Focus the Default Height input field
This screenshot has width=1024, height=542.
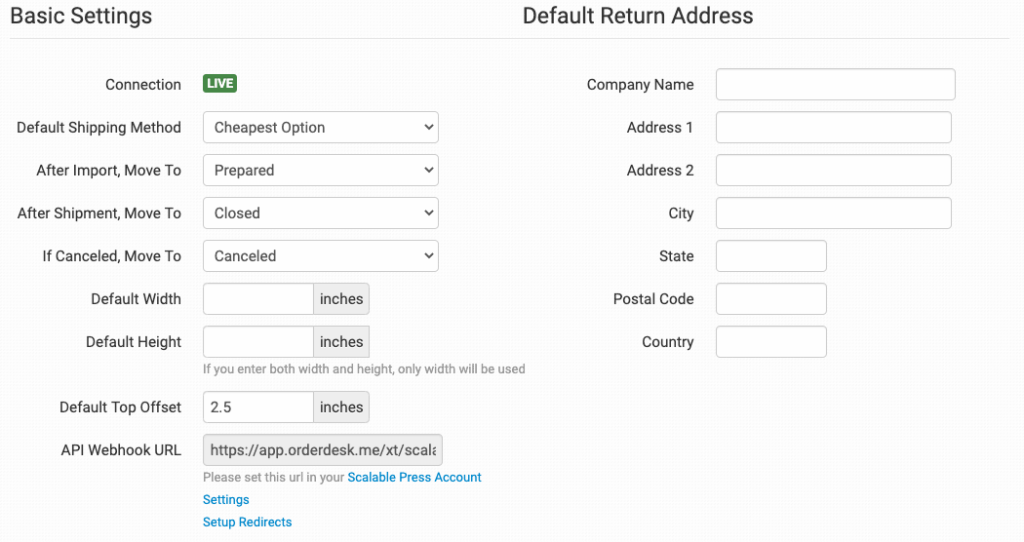(258, 342)
